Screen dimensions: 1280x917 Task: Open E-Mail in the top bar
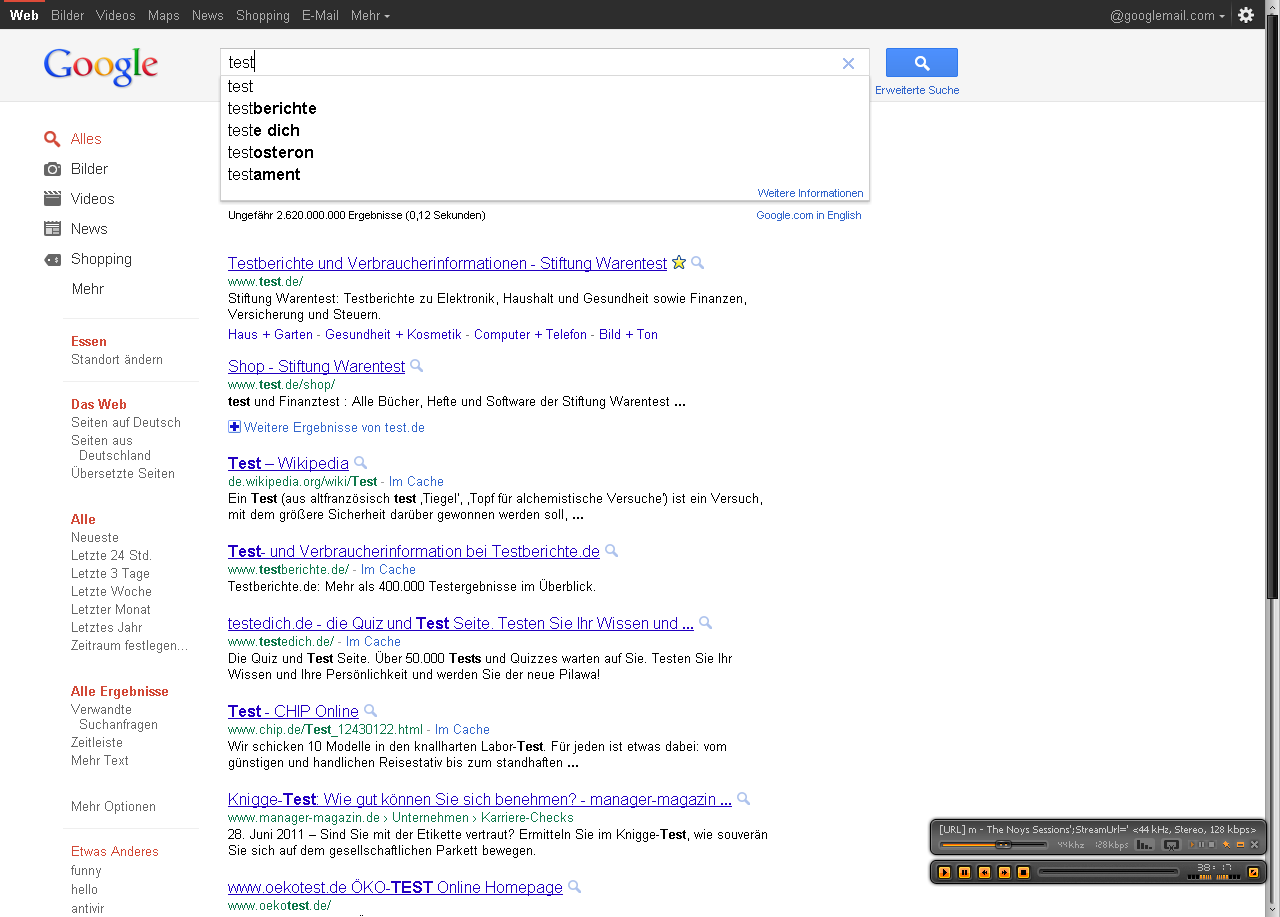point(320,15)
